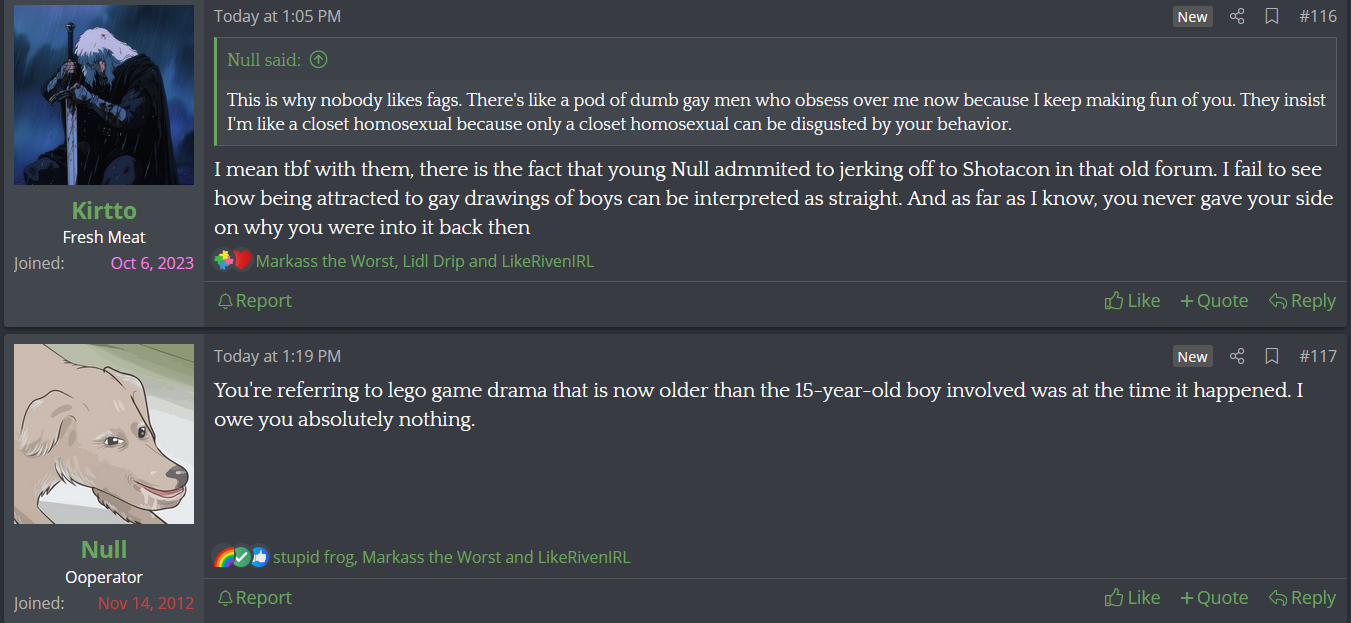Reply to Null's post #117
This screenshot has height=623, width=1351.
point(1302,598)
